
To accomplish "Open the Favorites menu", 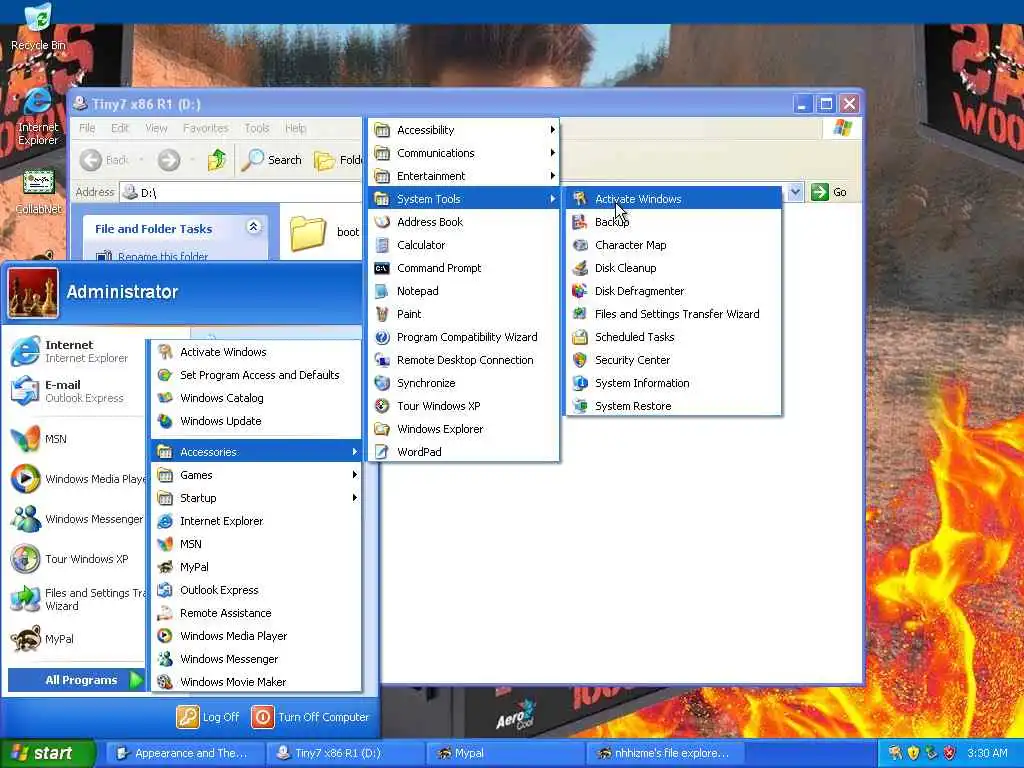I will [206, 128].
